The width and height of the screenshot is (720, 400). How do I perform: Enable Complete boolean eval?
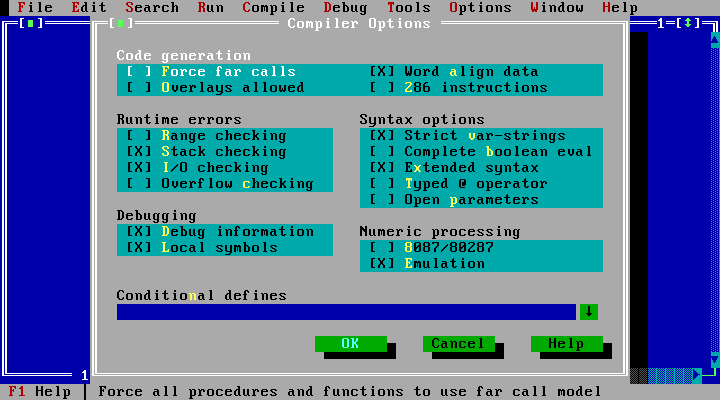(x=383, y=152)
